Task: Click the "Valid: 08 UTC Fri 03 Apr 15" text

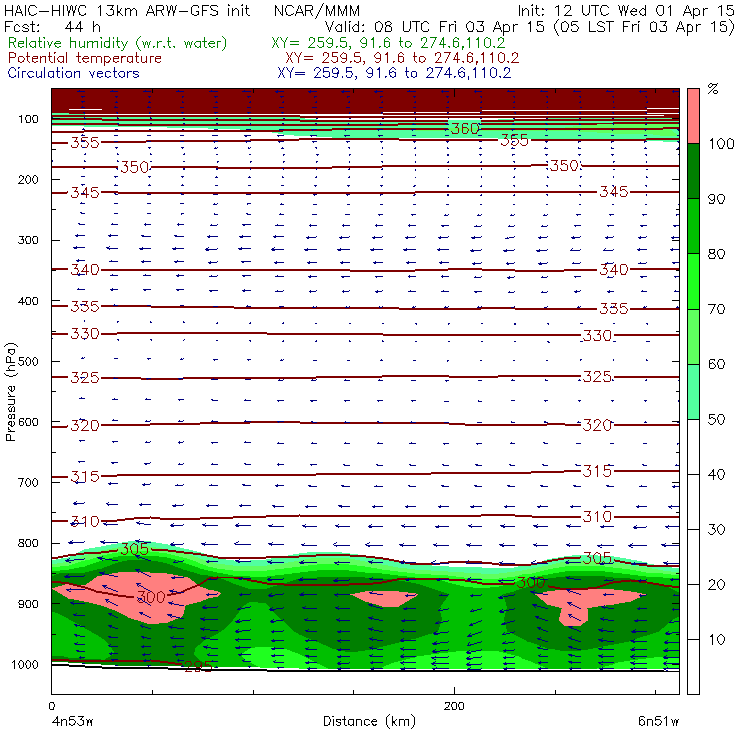Action: 435,27
